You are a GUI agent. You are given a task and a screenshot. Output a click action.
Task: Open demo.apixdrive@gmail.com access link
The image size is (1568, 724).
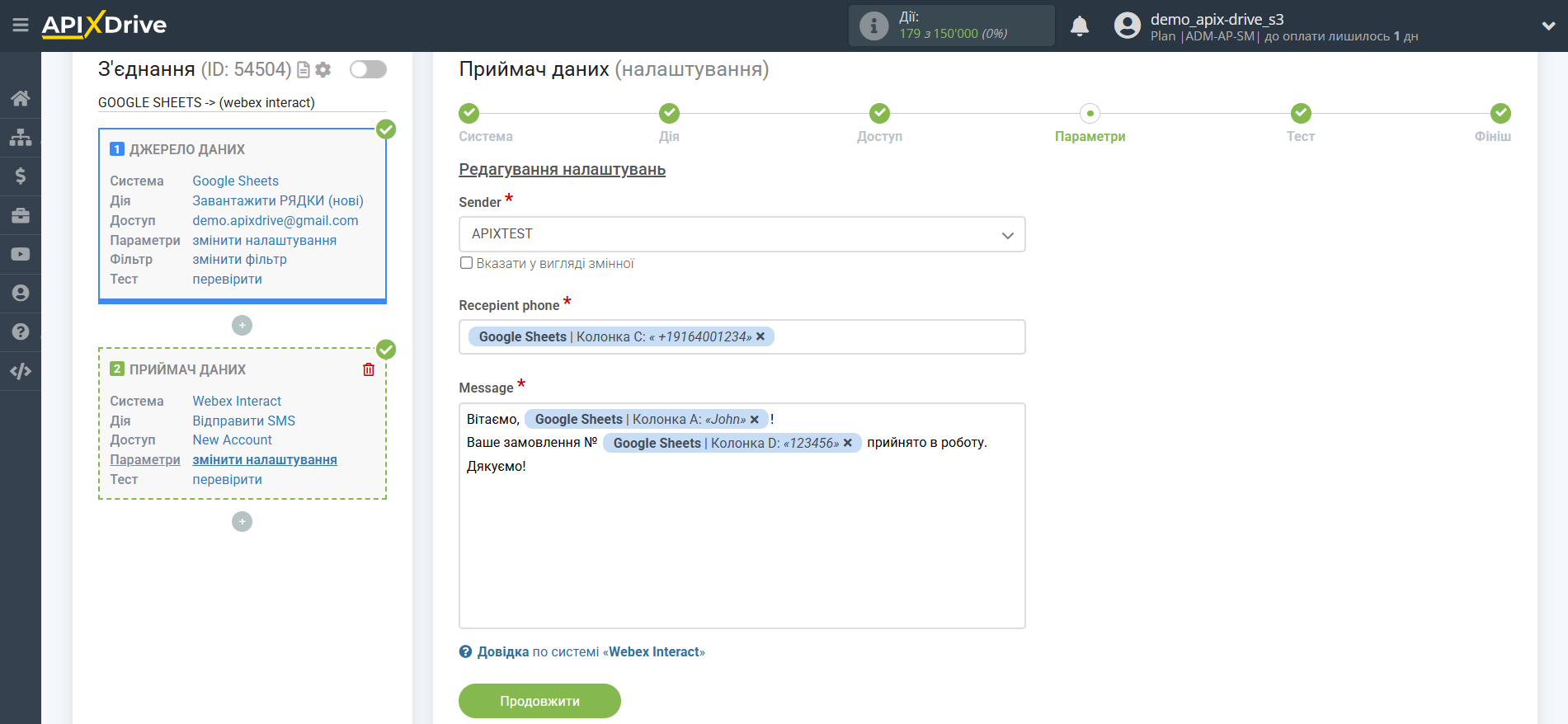[x=275, y=220]
